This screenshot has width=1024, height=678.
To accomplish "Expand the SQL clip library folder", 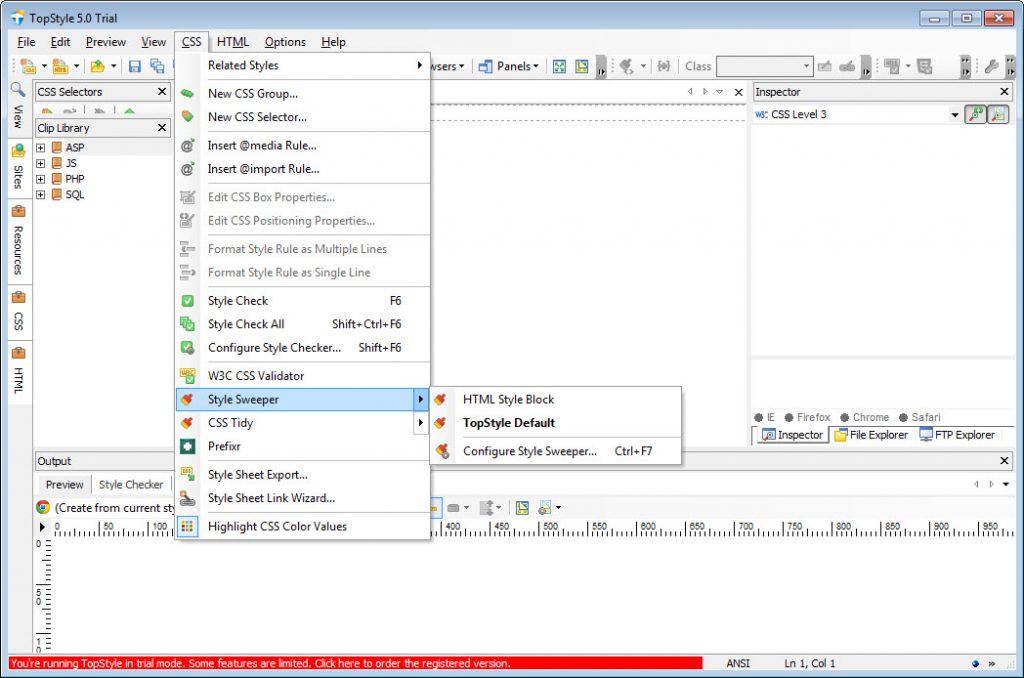I will pyautogui.click(x=40, y=195).
